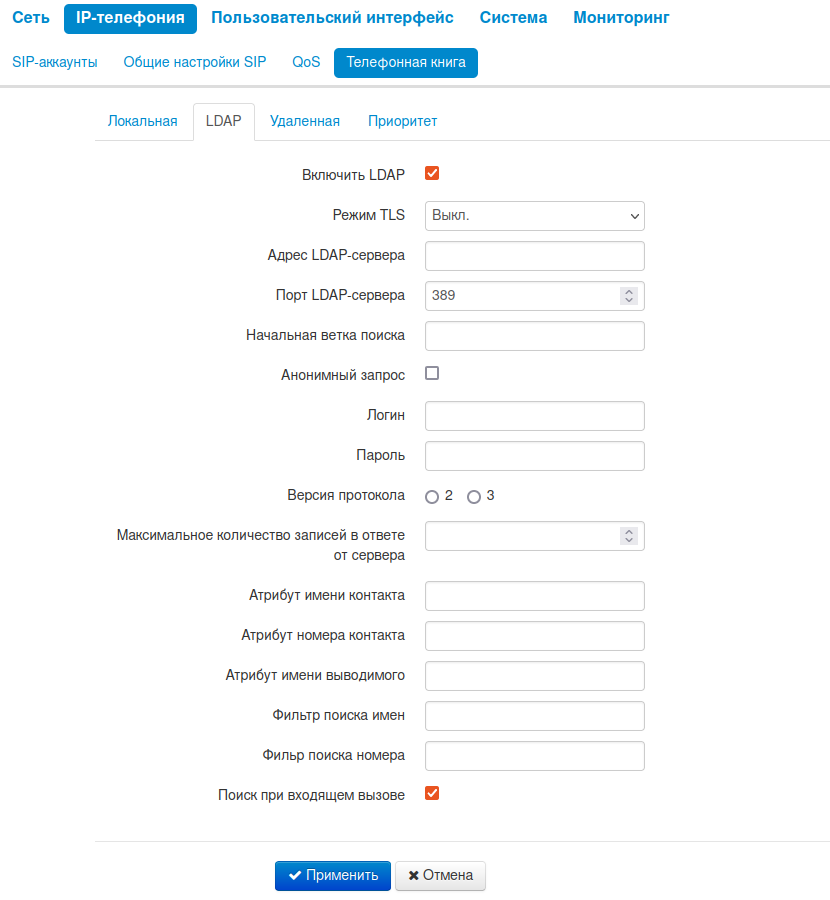Click into the Пароль field
830x900 pixels.
point(534,456)
